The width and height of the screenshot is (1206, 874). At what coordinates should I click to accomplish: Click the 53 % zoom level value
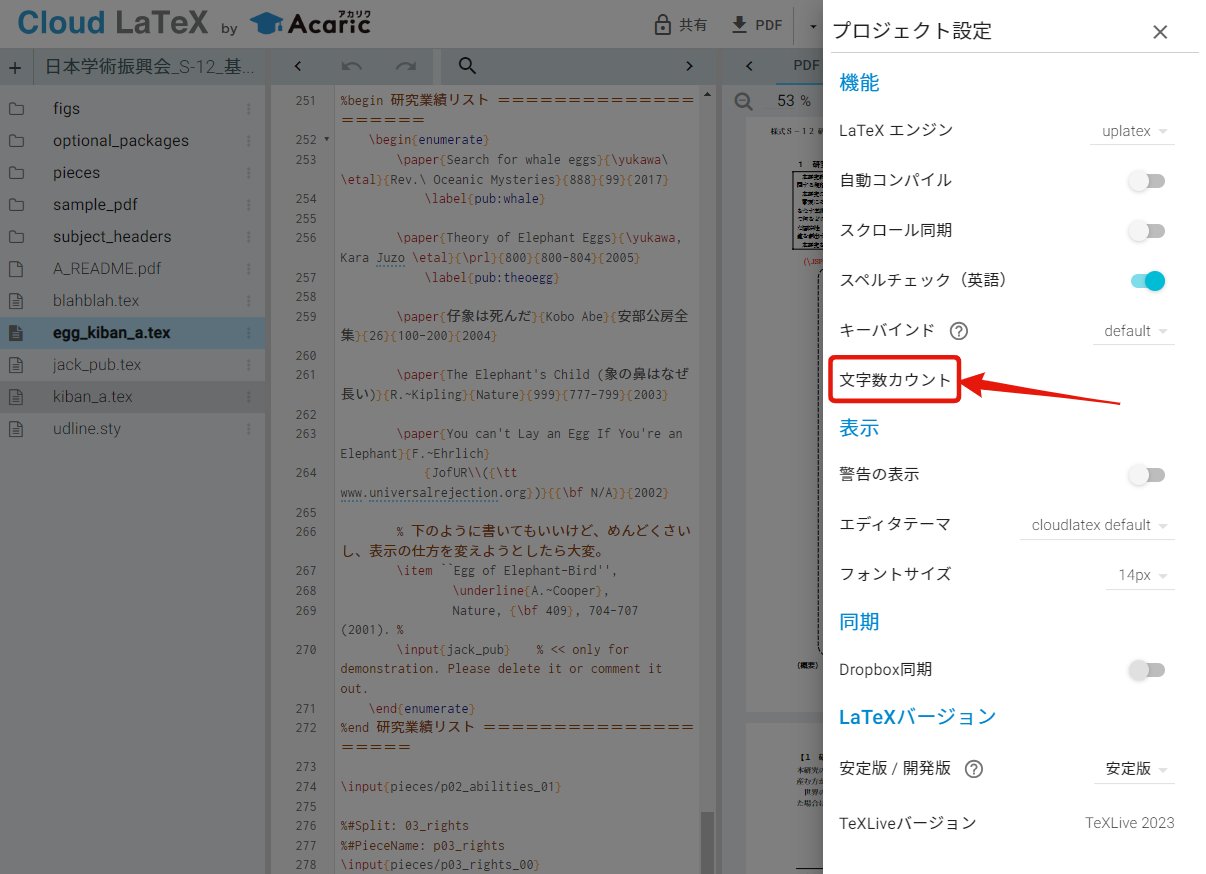[x=794, y=101]
